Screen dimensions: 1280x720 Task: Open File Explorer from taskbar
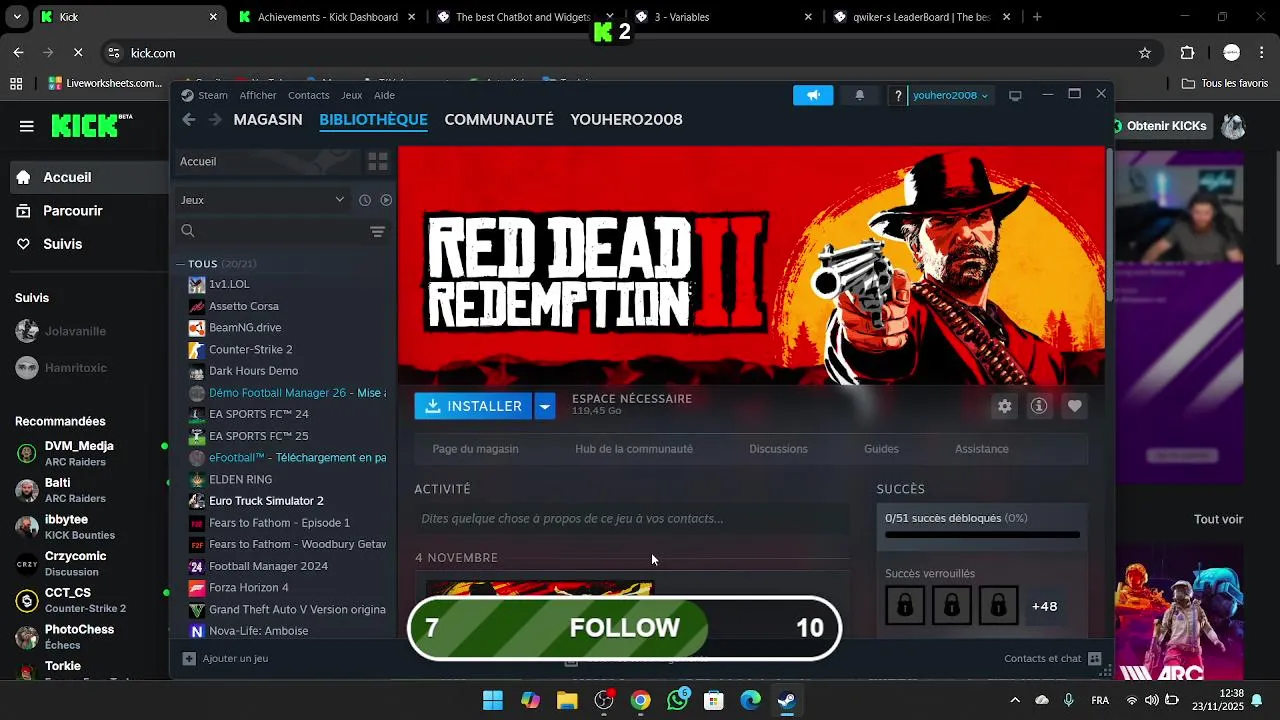567,700
